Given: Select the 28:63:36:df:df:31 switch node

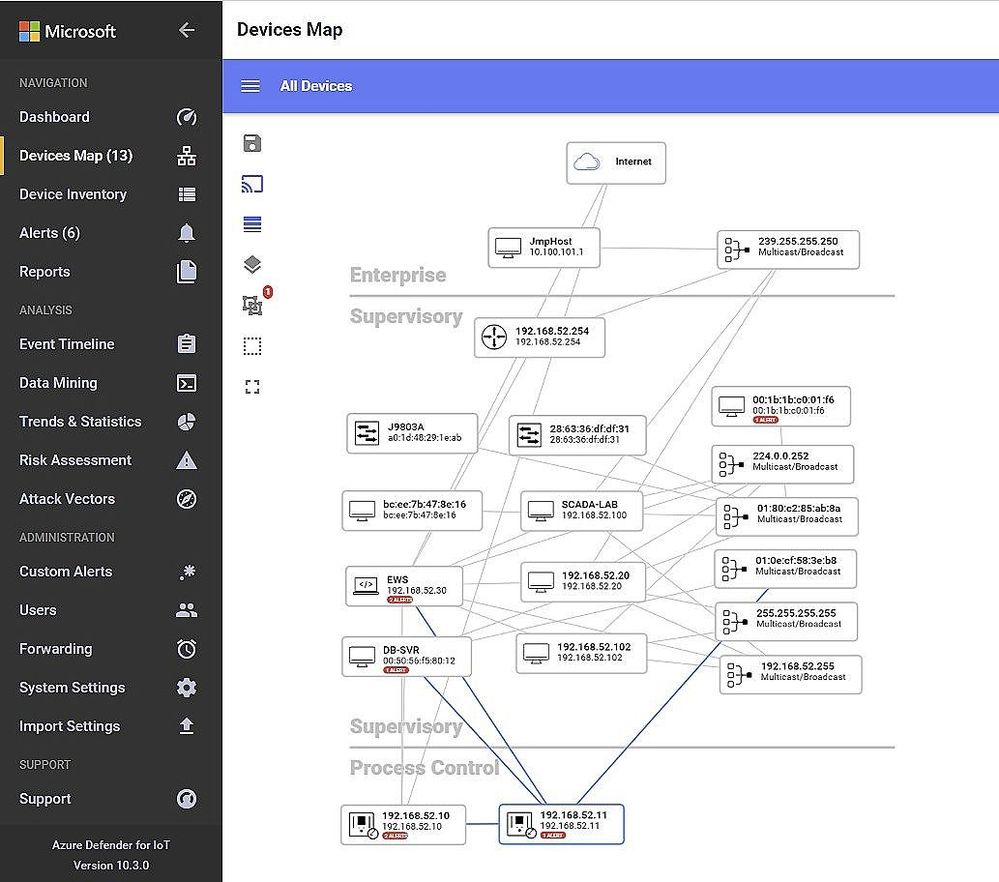Looking at the screenshot, I should click(578, 435).
